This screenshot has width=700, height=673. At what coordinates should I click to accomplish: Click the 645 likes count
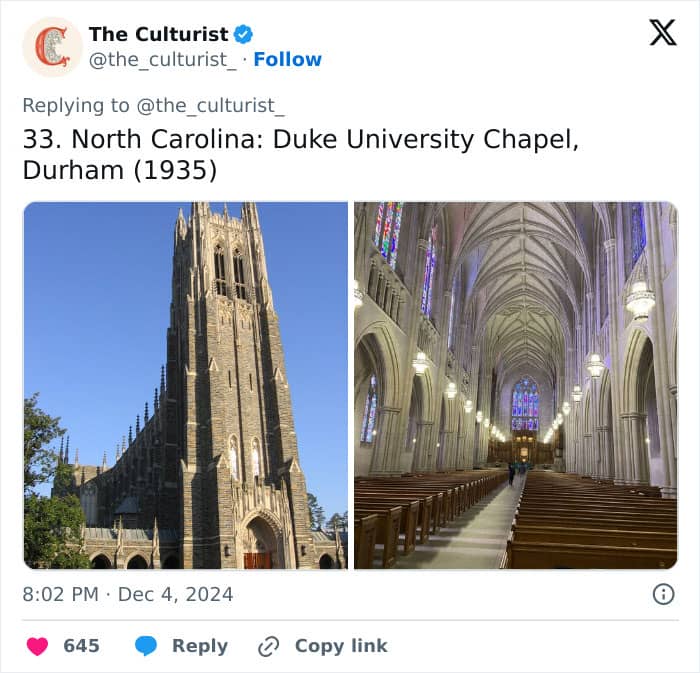[x=81, y=646]
